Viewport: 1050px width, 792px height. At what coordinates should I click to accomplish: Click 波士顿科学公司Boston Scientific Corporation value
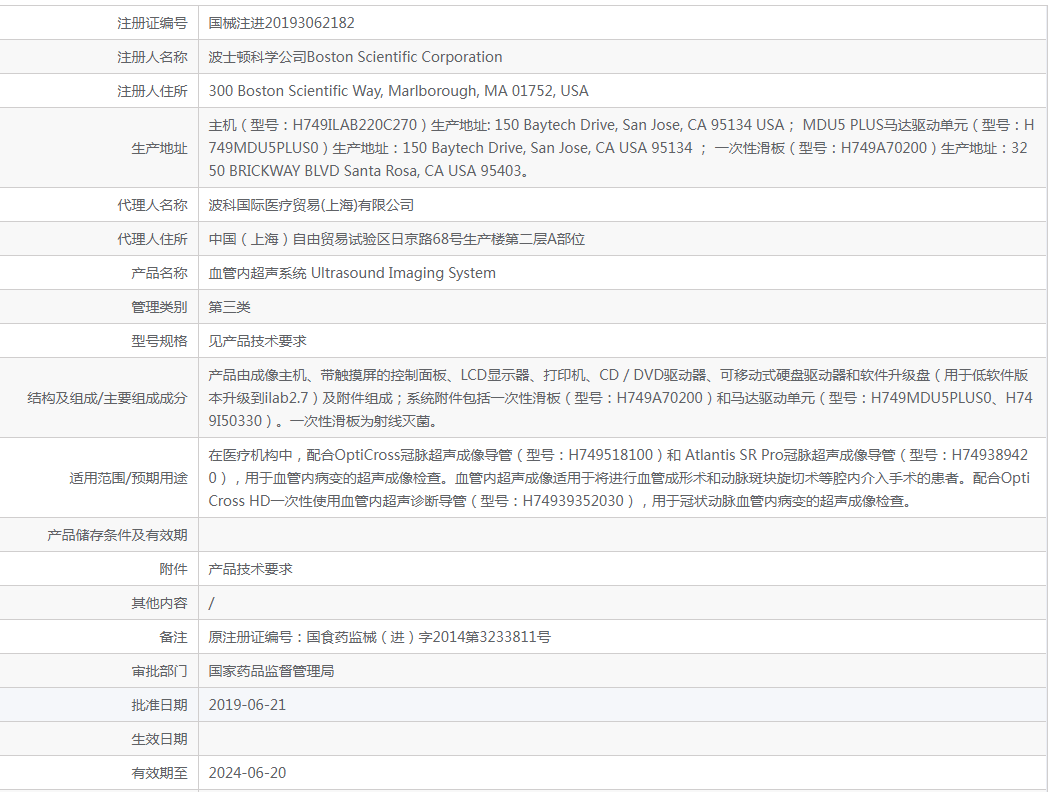coord(355,57)
